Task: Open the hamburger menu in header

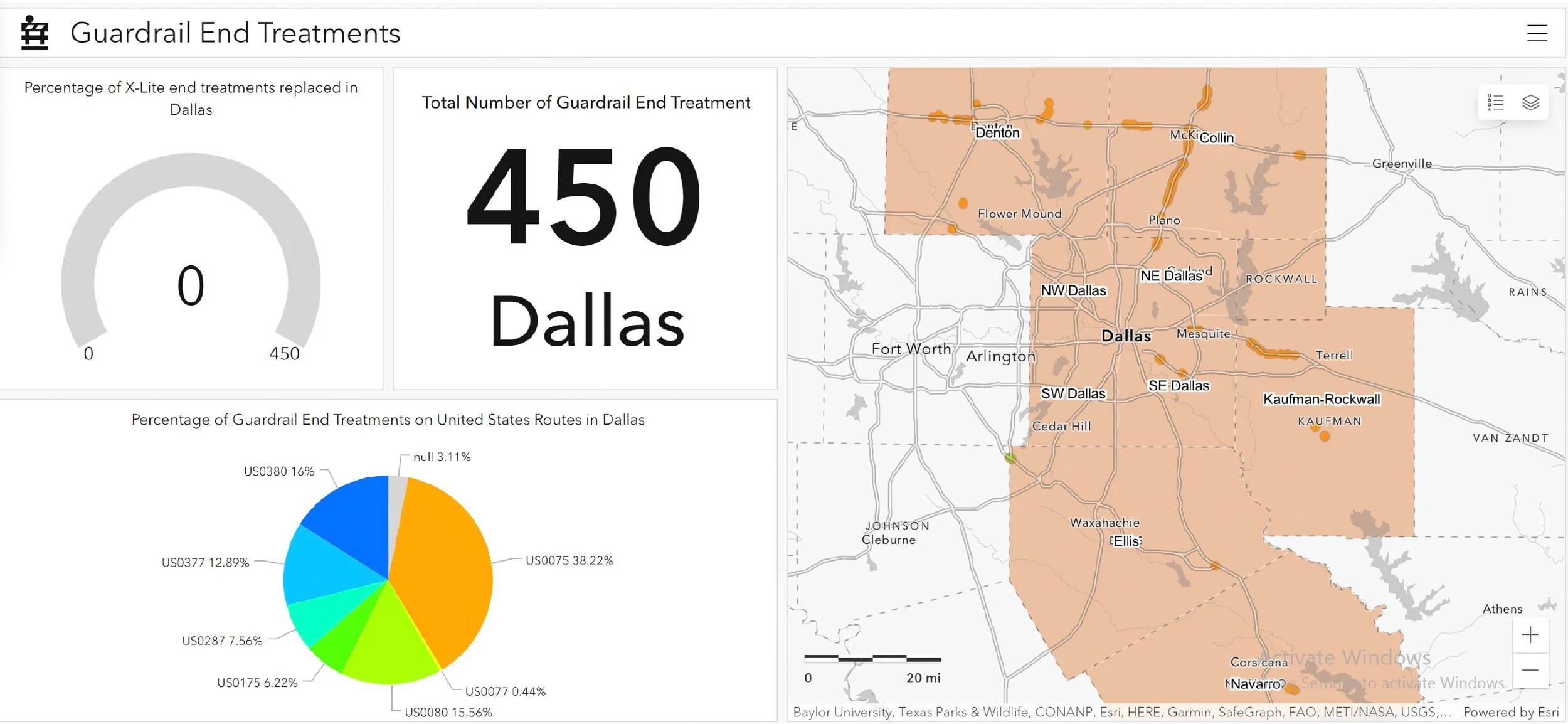Action: coord(1537,33)
